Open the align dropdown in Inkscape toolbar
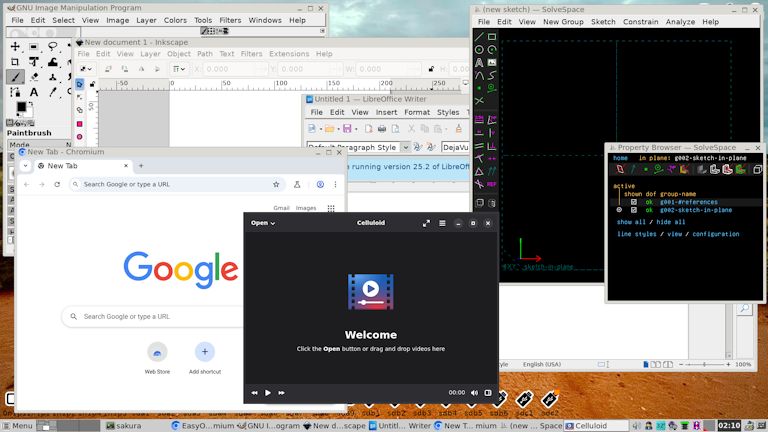This screenshot has height=432, width=768. click(179, 69)
